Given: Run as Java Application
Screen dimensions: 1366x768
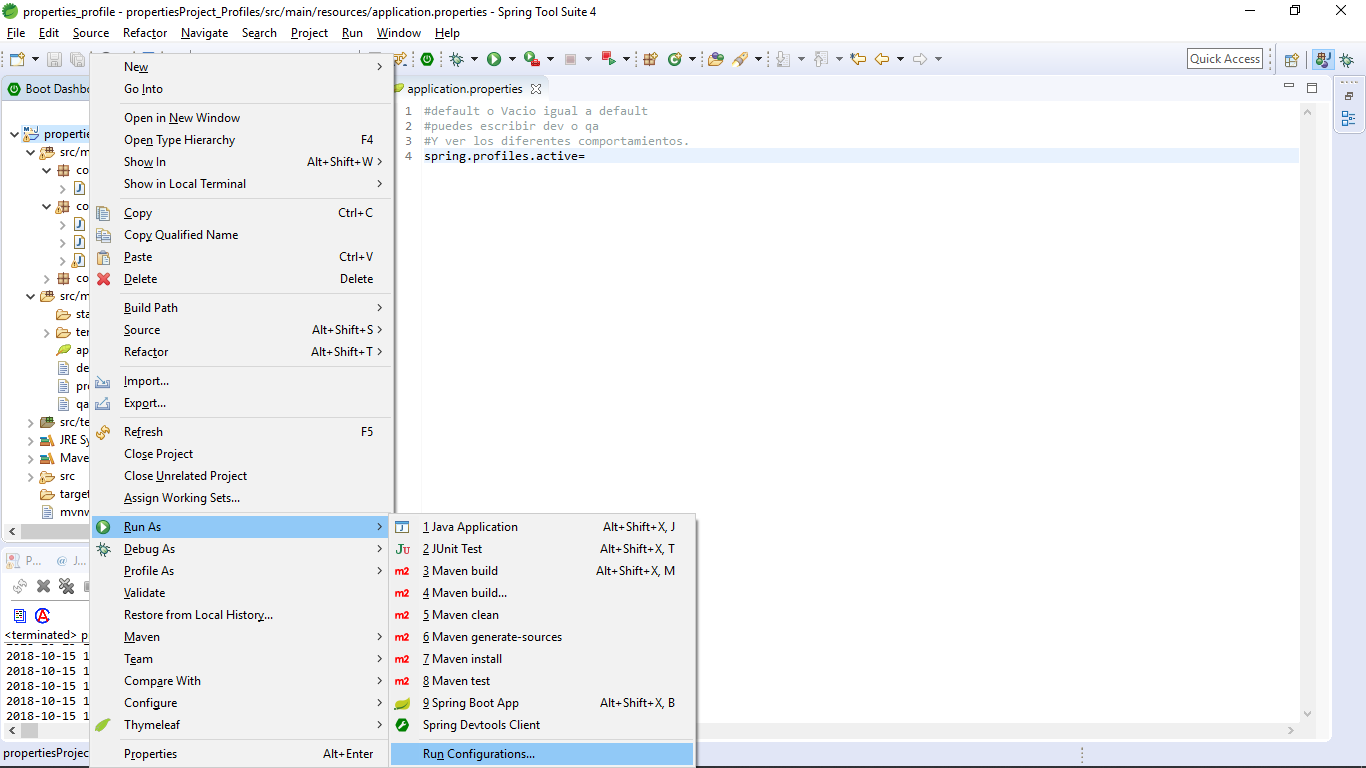Looking at the screenshot, I should 541,527.
